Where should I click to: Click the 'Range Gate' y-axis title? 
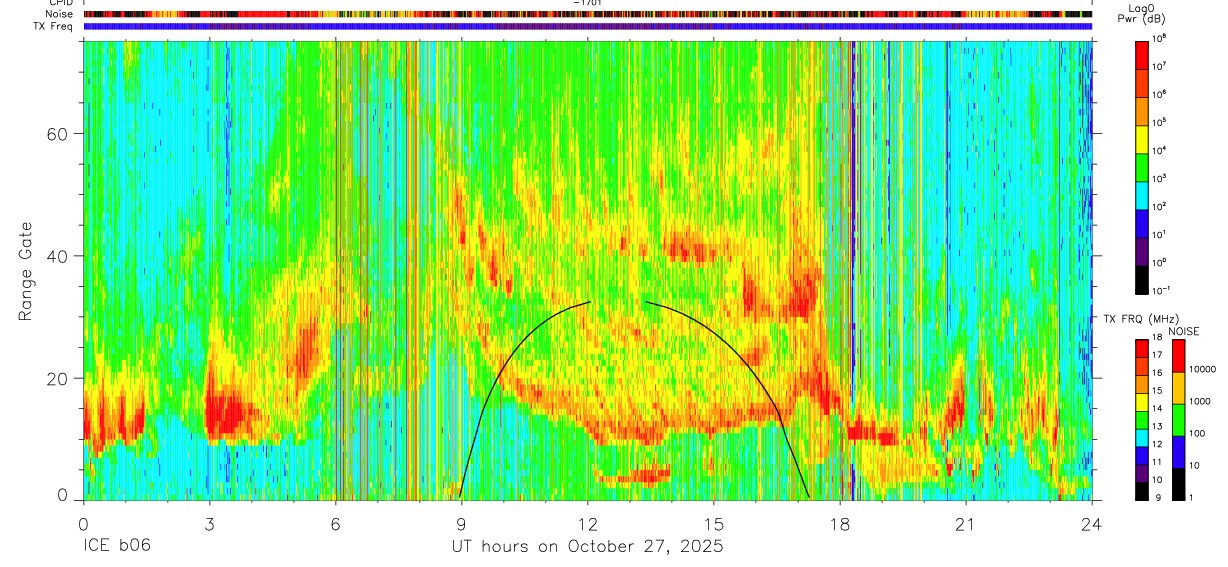[25, 271]
